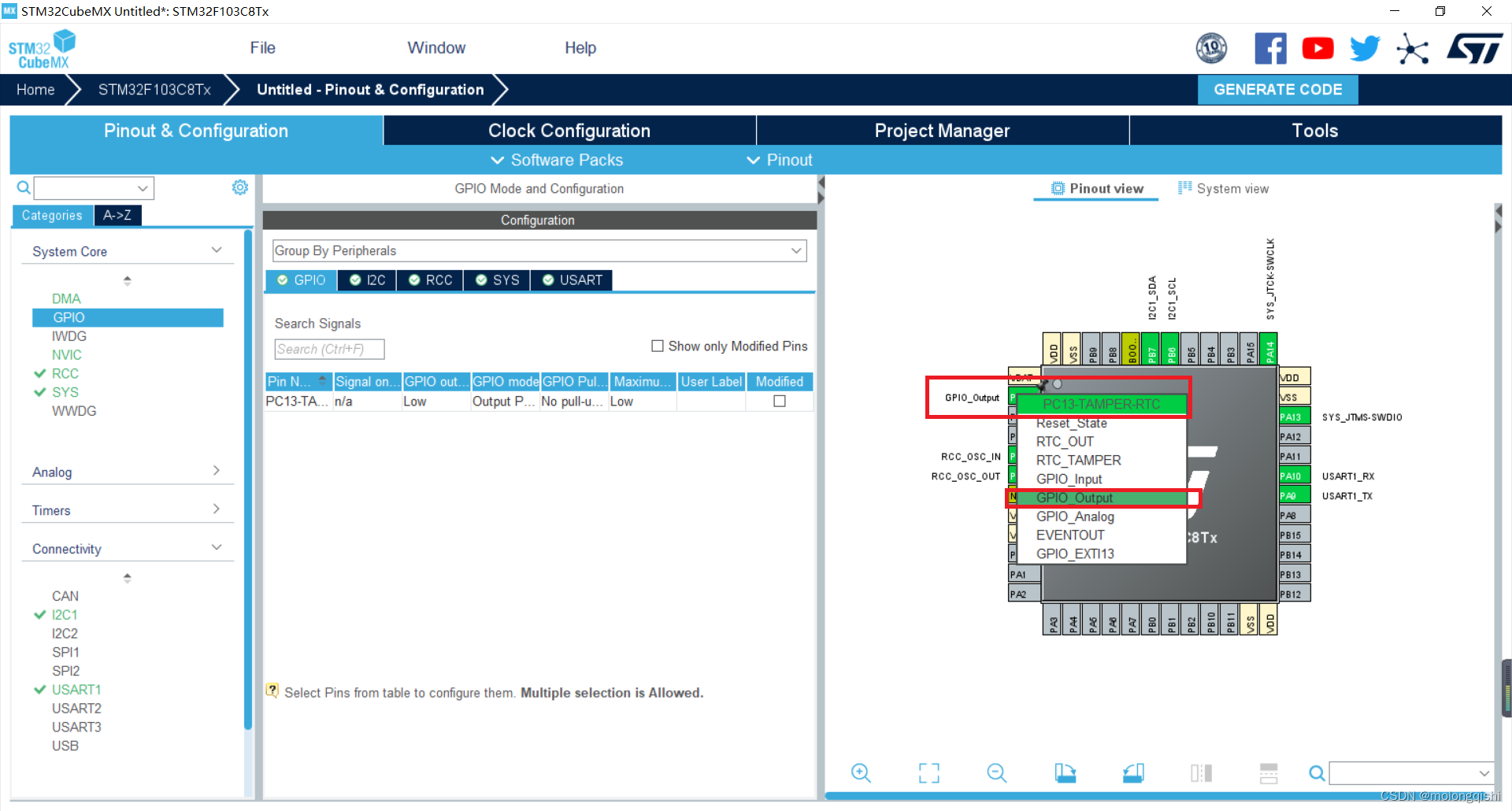Tick the Modified checkbox for PC13

coord(780,401)
